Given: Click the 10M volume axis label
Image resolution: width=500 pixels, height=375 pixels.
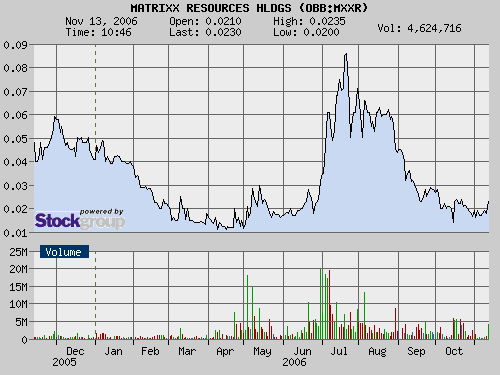Looking at the screenshot, I should click(18, 304).
